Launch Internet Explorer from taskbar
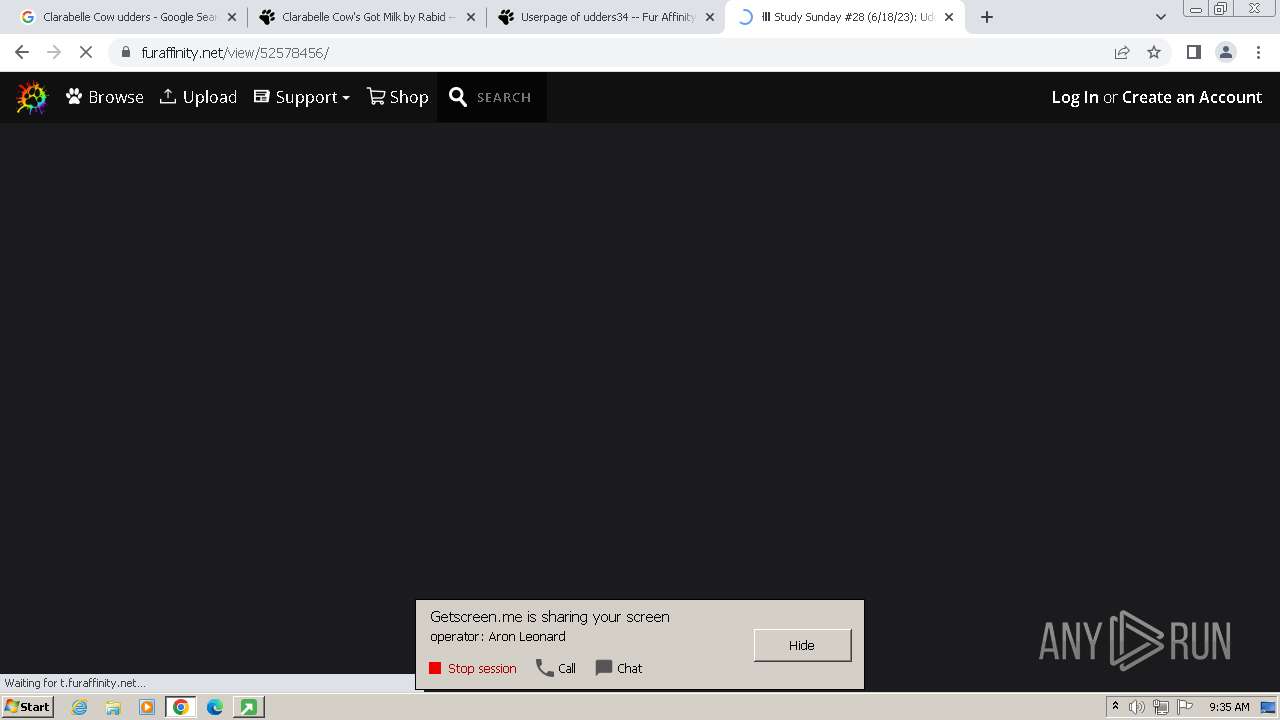1280x720 pixels. (x=79, y=707)
